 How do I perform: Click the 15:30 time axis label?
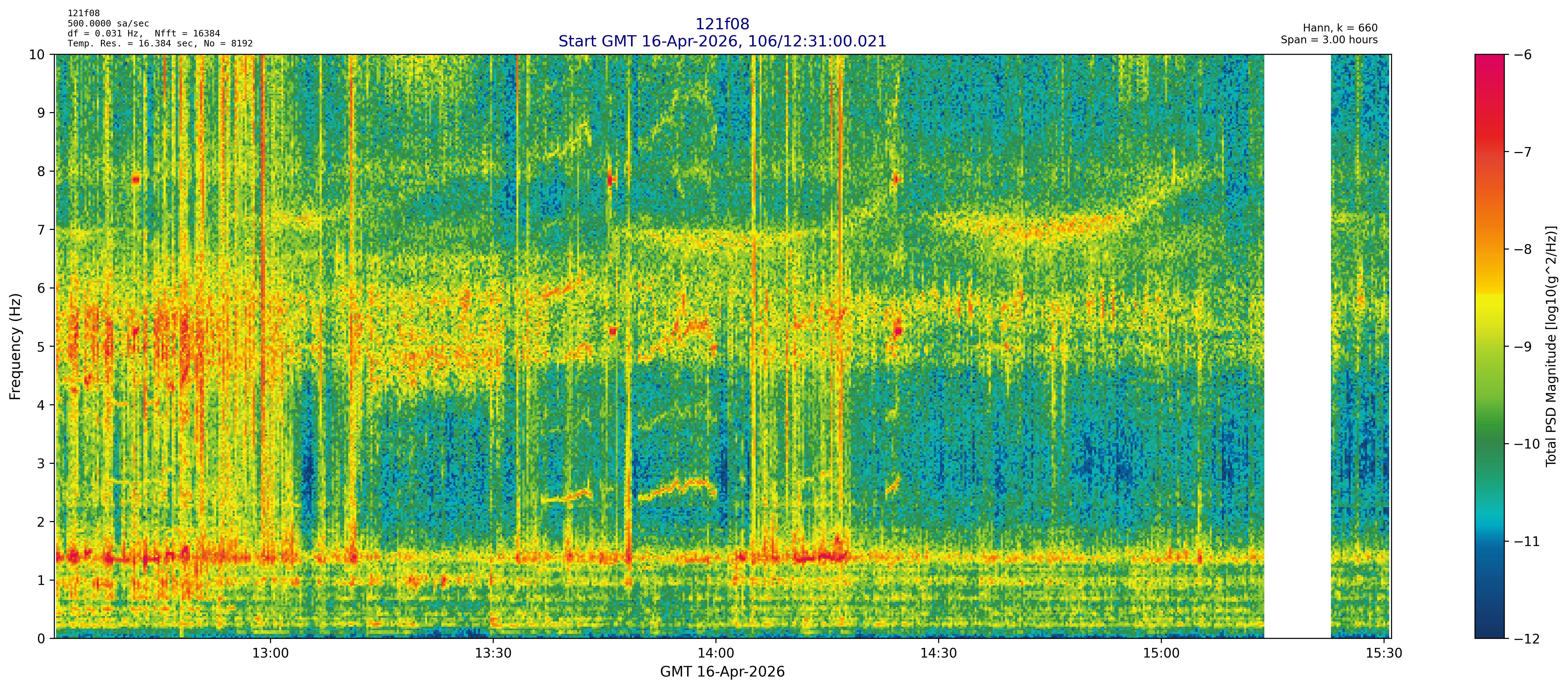pyautogui.click(x=1384, y=654)
